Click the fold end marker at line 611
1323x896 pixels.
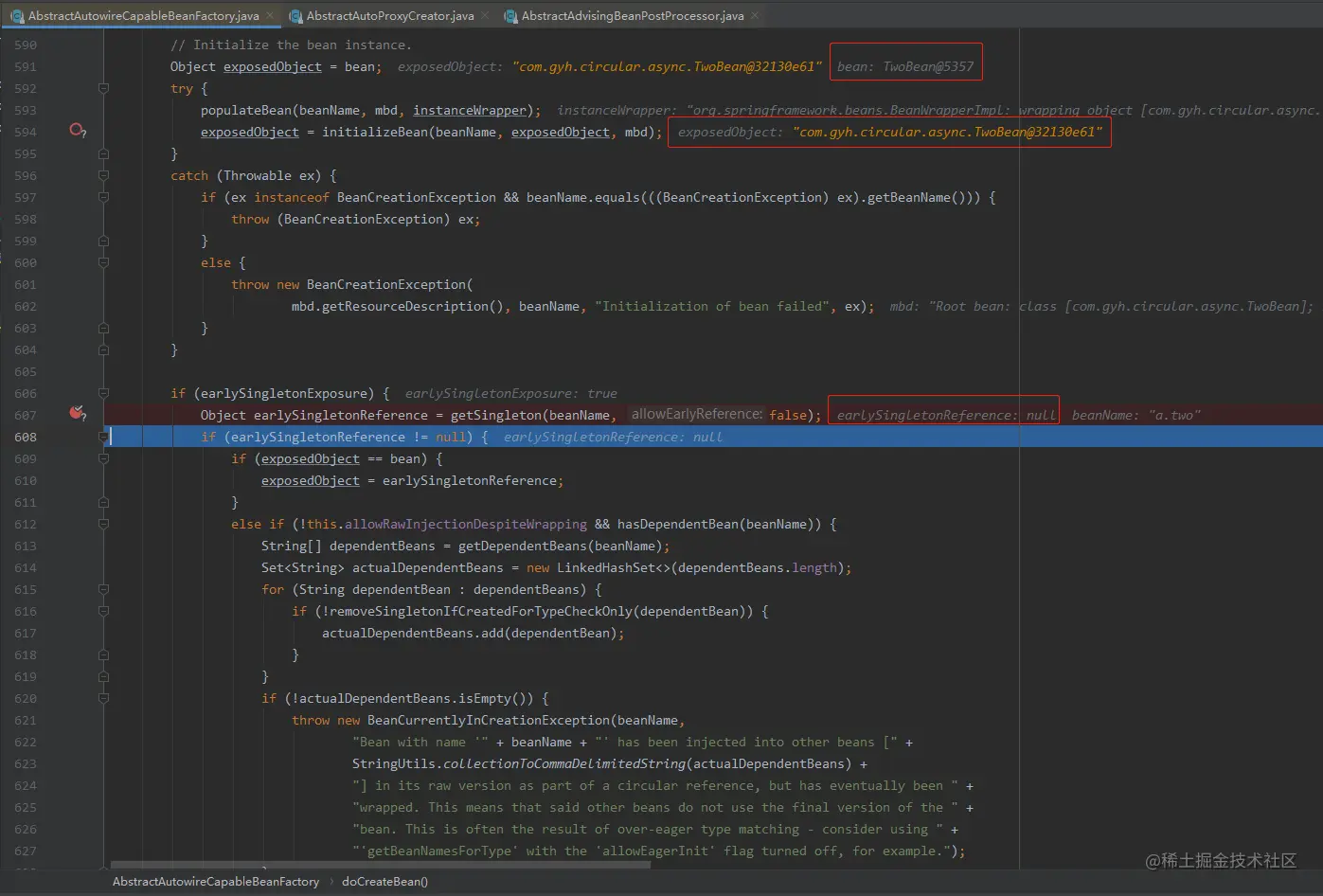coord(104,502)
